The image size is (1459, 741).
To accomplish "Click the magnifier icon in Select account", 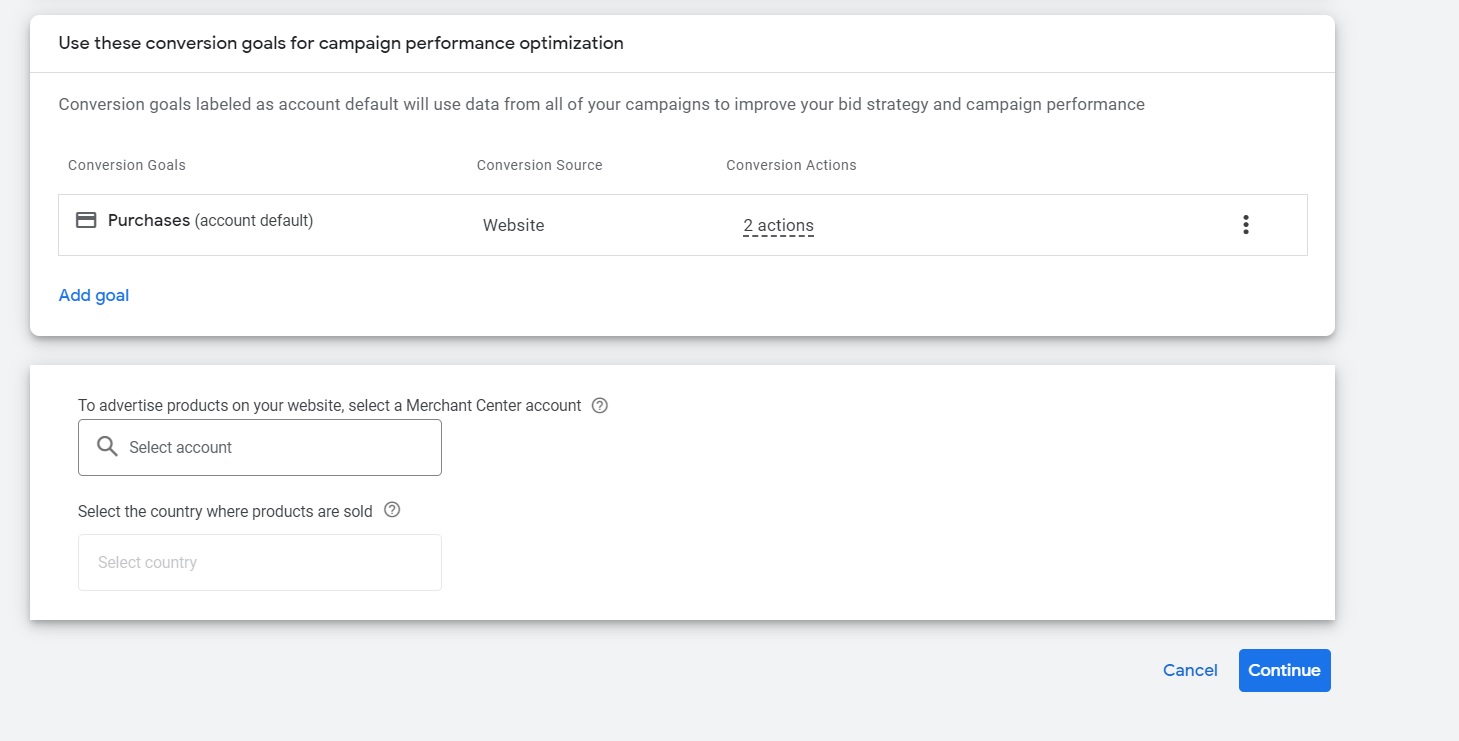I will [107, 447].
